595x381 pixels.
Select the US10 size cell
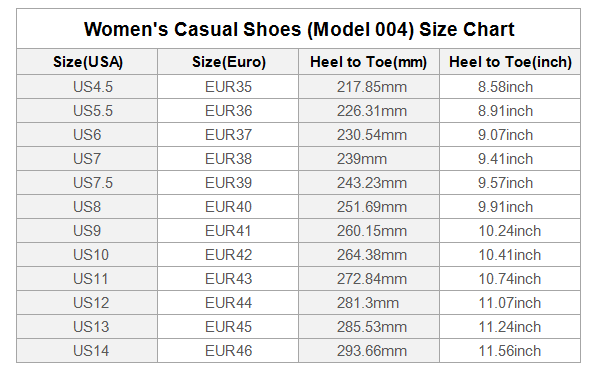[x=87, y=255]
